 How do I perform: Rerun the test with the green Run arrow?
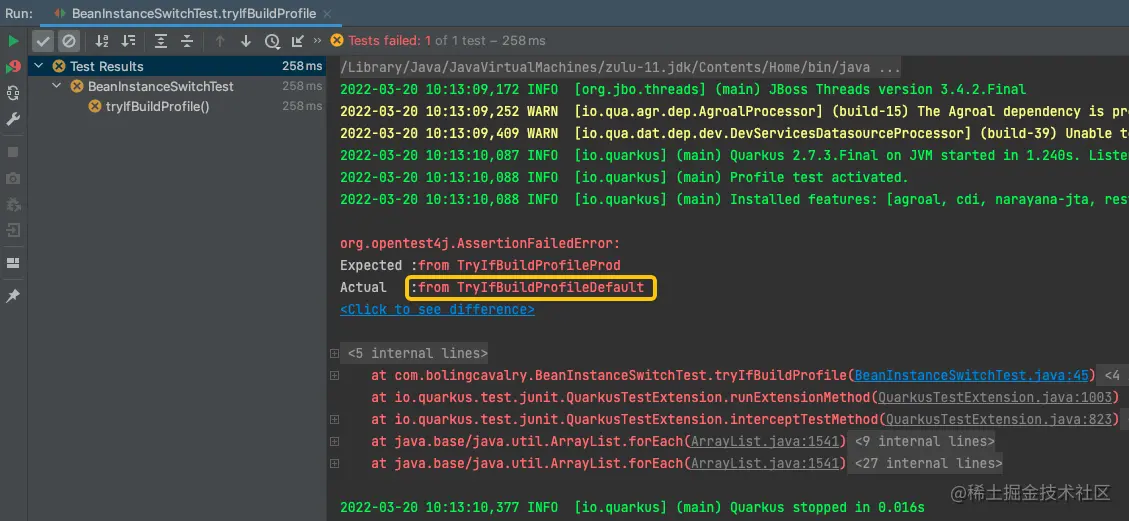13,41
